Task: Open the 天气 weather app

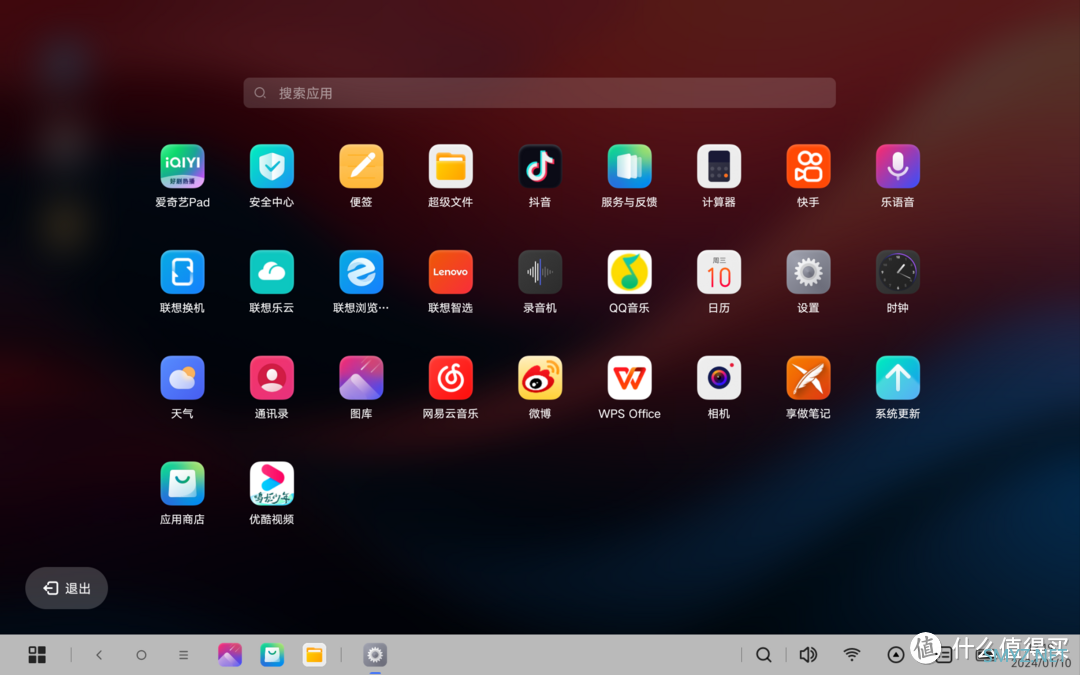Action: 182,377
